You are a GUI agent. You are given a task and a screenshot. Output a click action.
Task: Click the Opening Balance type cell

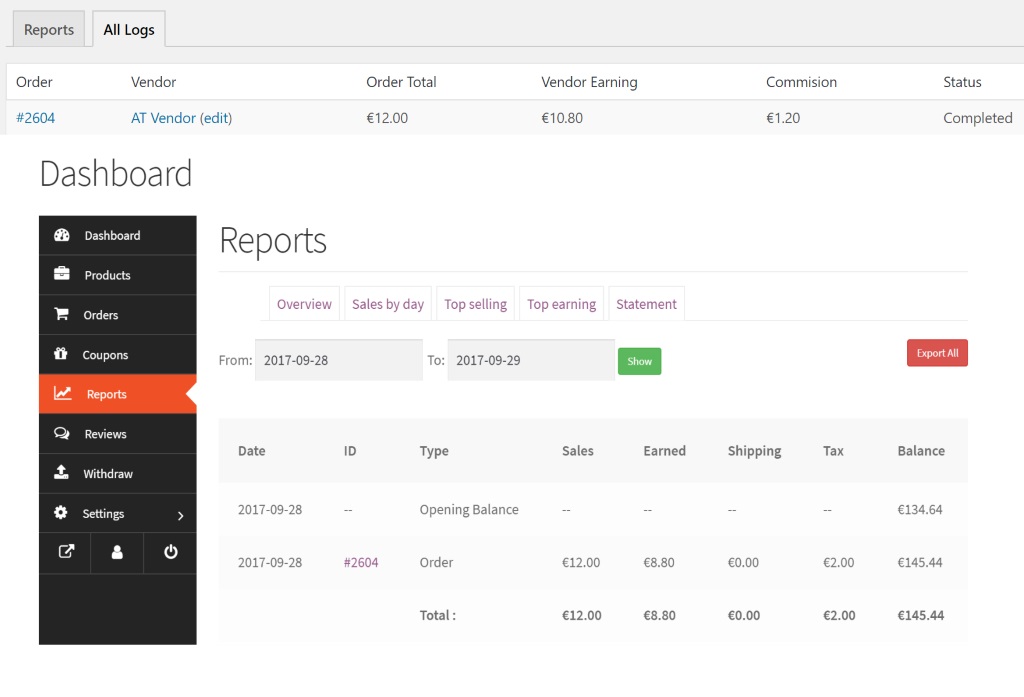coord(469,510)
